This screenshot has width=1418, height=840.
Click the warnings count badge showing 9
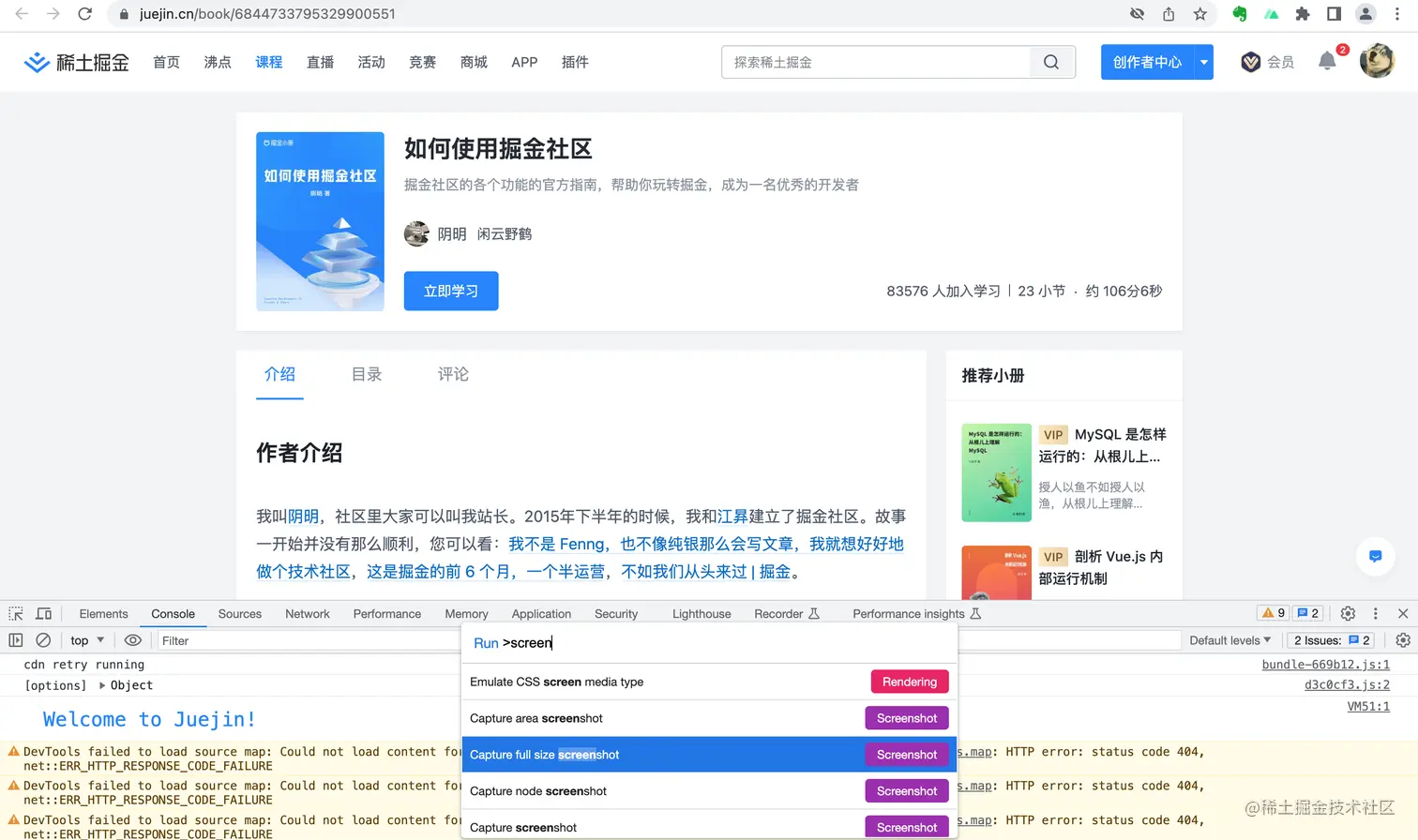(x=1274, y=613)
